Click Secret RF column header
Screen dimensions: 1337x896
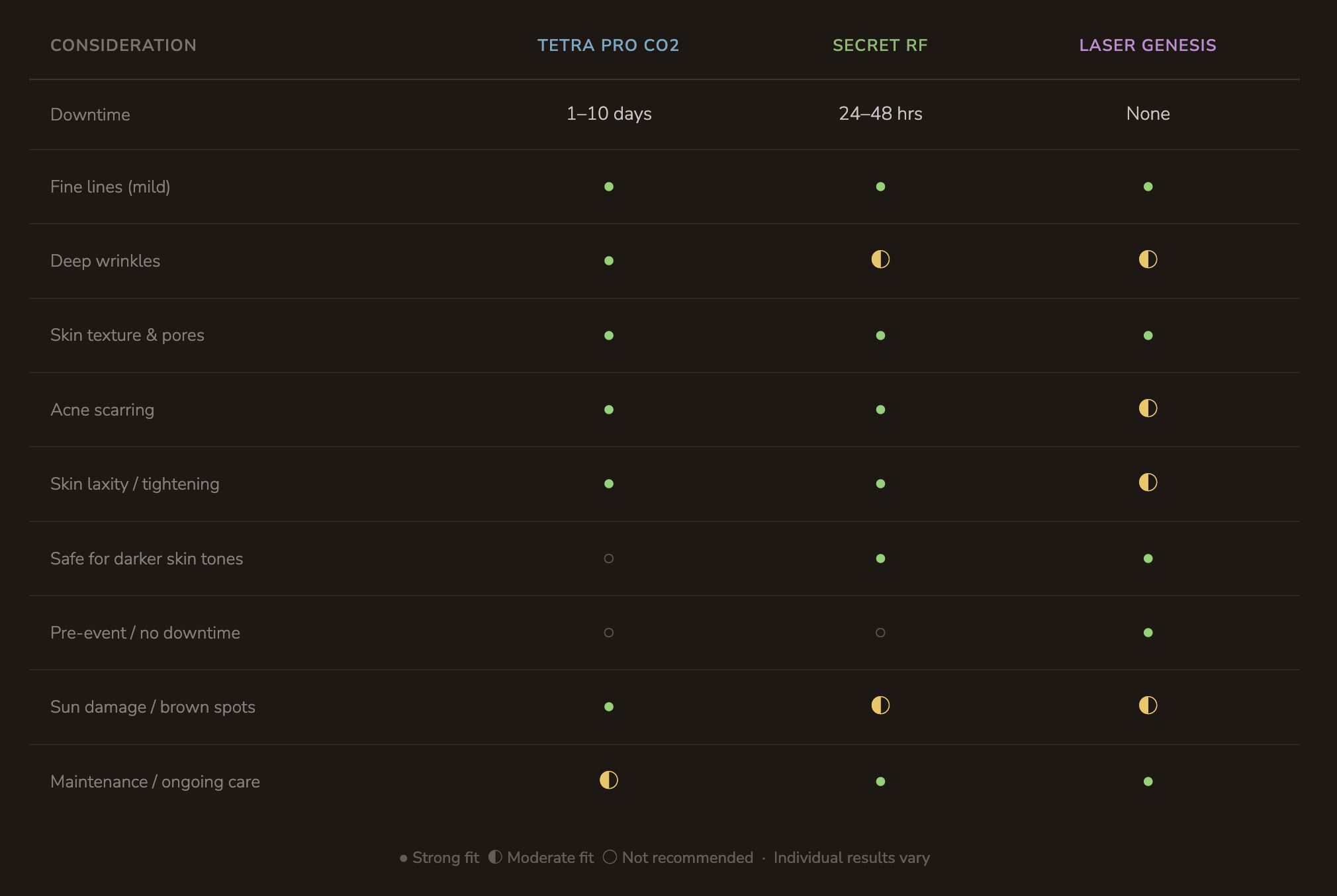click(880, 45)
